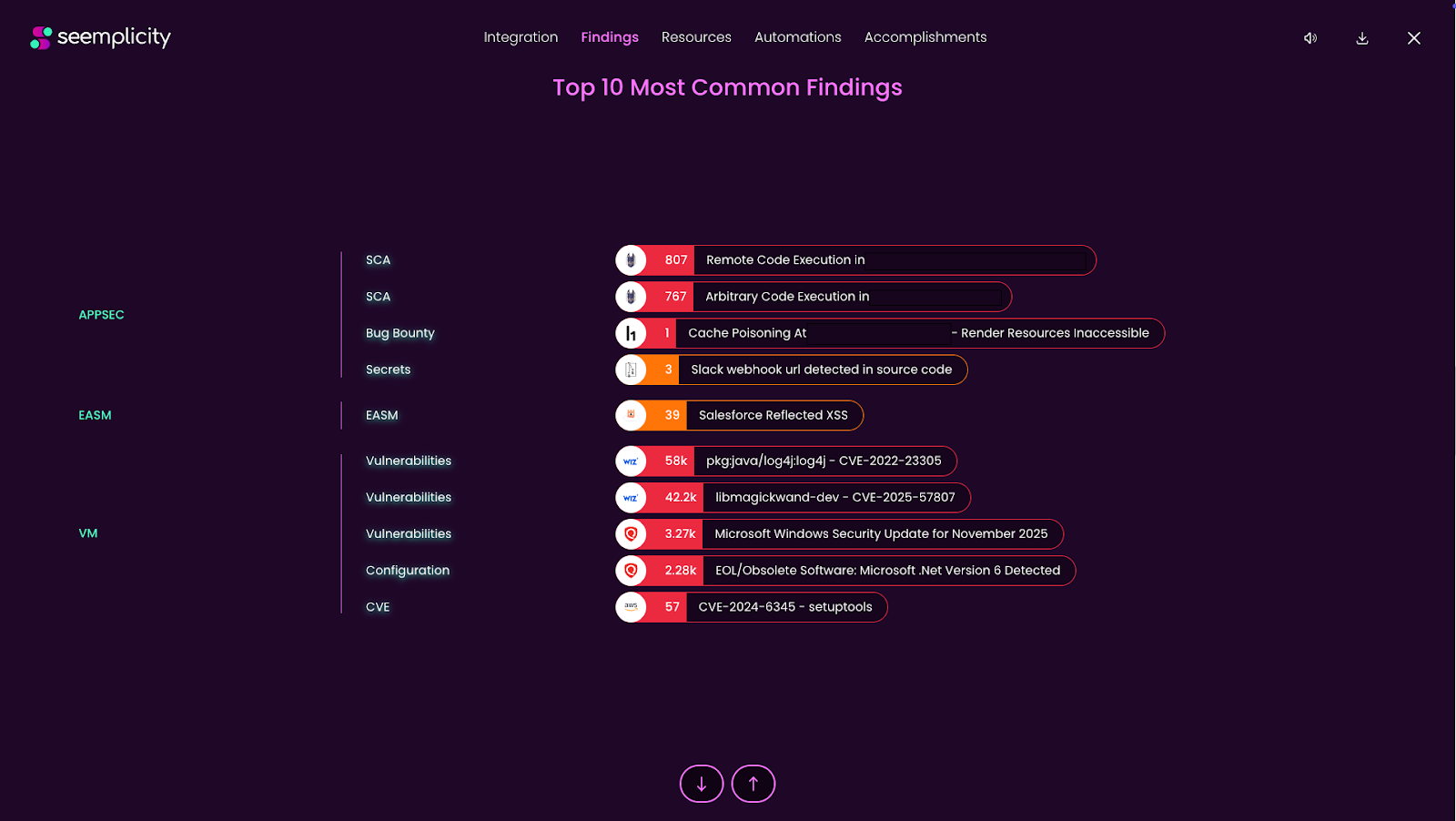1456x821 pixels.
Task: Click the download icon in header
Action: click(1362, 38)
